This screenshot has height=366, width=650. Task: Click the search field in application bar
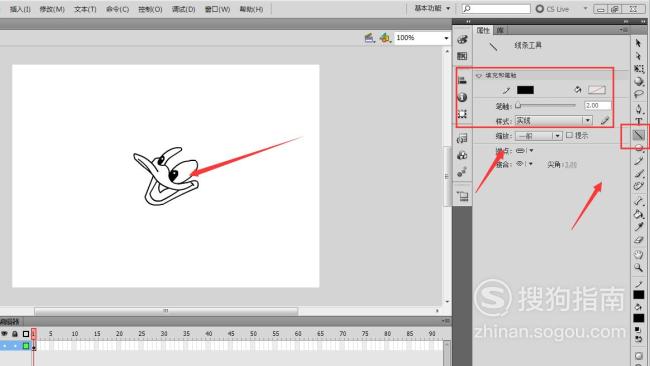[x=496, y=8]
